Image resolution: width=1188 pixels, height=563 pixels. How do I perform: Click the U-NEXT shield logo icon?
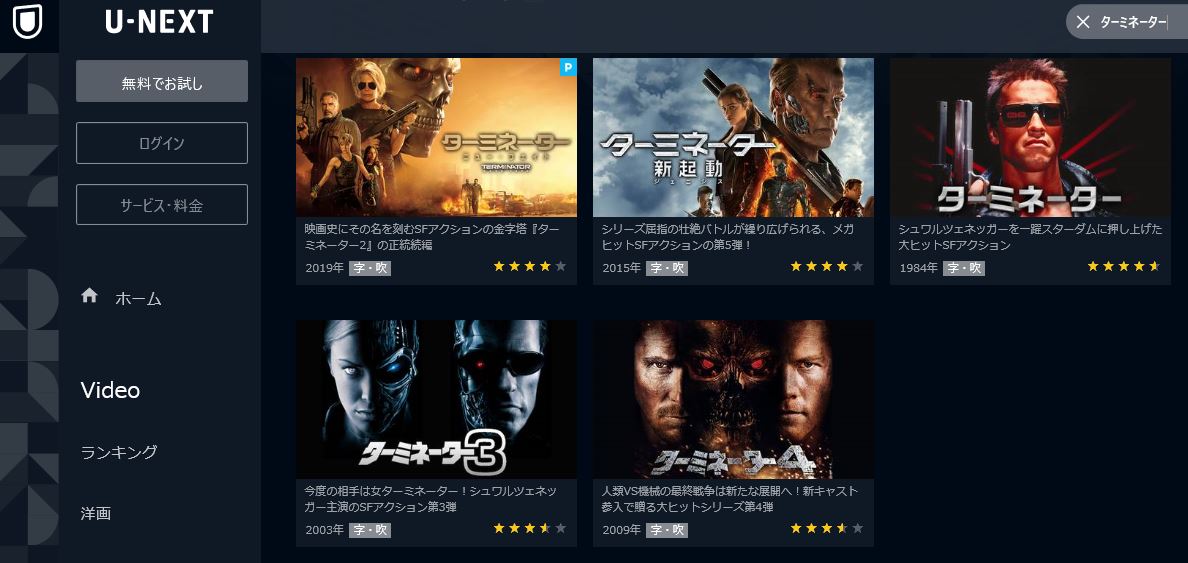(27, 21)
